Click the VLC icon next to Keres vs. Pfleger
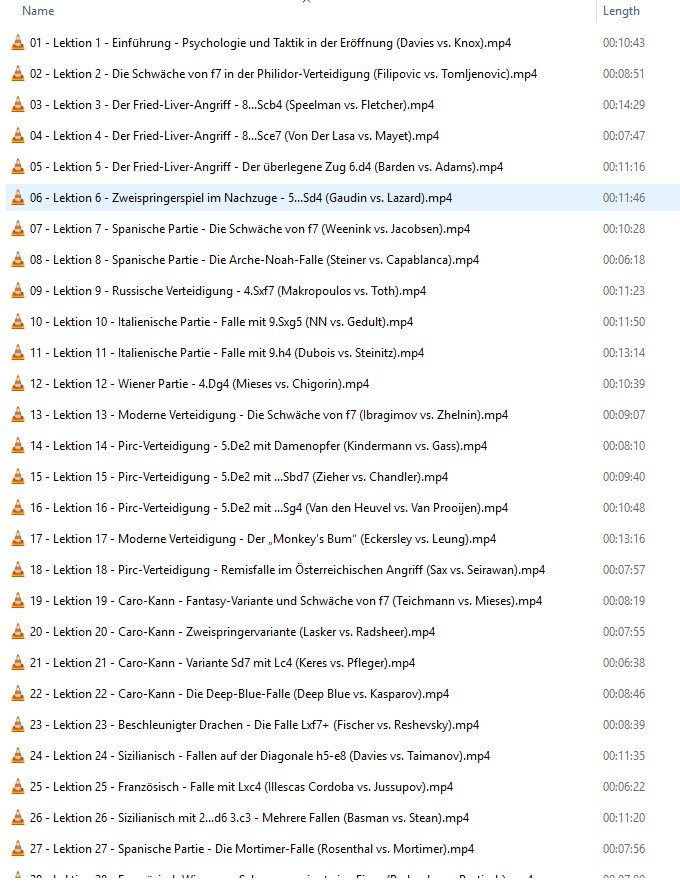The image size is (680, 893). (18, 663)
